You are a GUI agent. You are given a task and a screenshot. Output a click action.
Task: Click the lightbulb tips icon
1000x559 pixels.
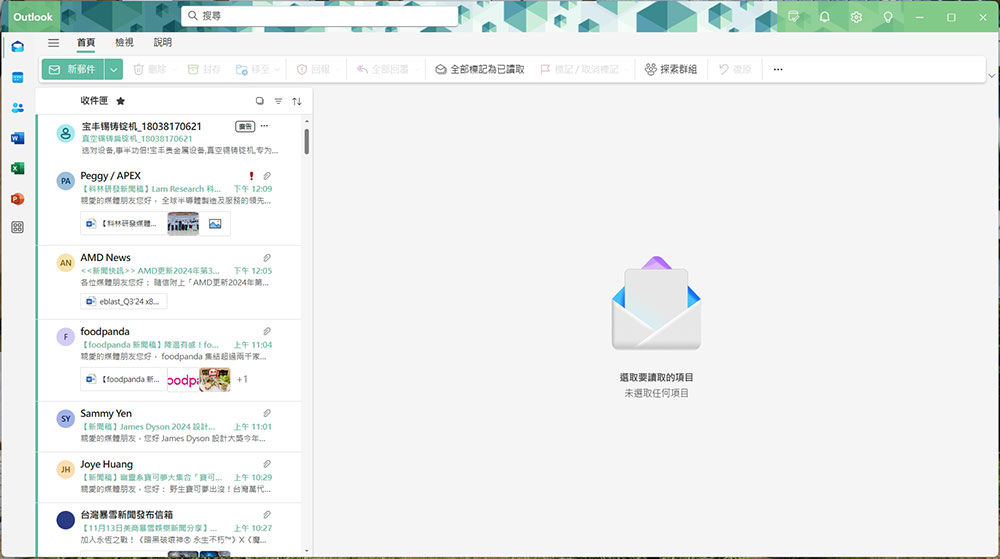pos(887,17)
